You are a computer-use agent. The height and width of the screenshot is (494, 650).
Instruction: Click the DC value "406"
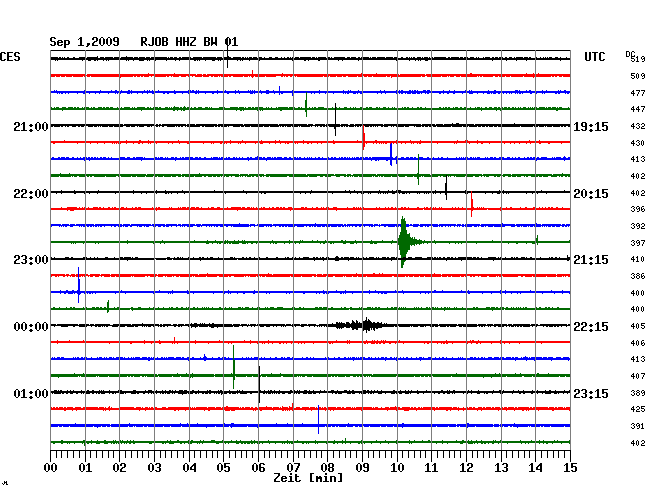coord(638,343)
